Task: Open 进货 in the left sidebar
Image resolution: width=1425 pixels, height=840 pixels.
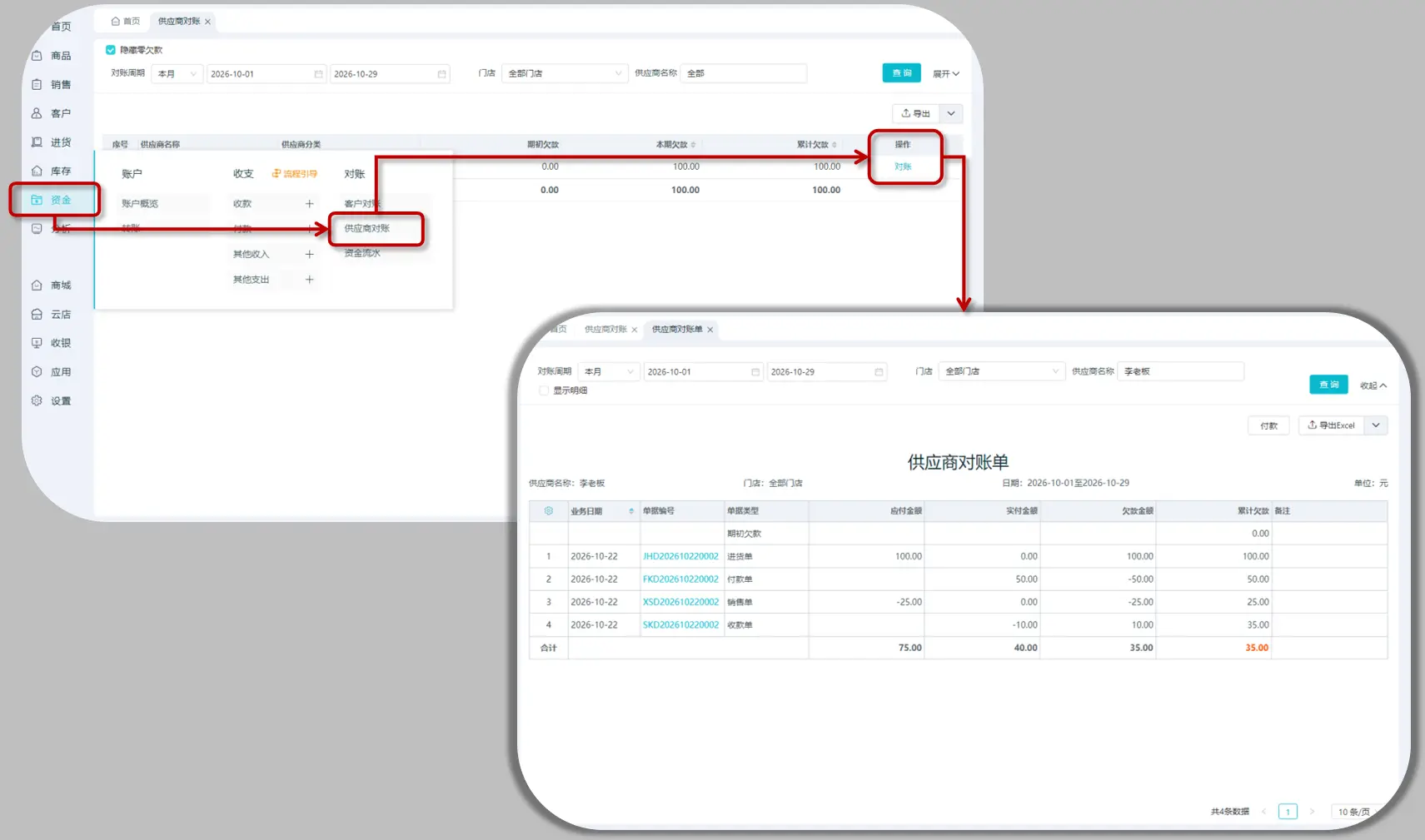Action: tap(52, 142)
